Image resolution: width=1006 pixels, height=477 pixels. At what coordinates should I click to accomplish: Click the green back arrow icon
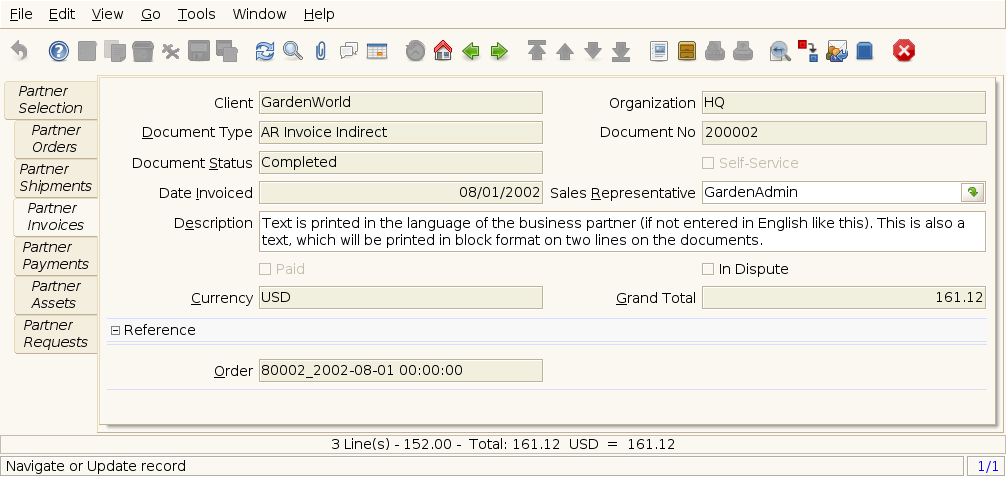click(471, 51)
